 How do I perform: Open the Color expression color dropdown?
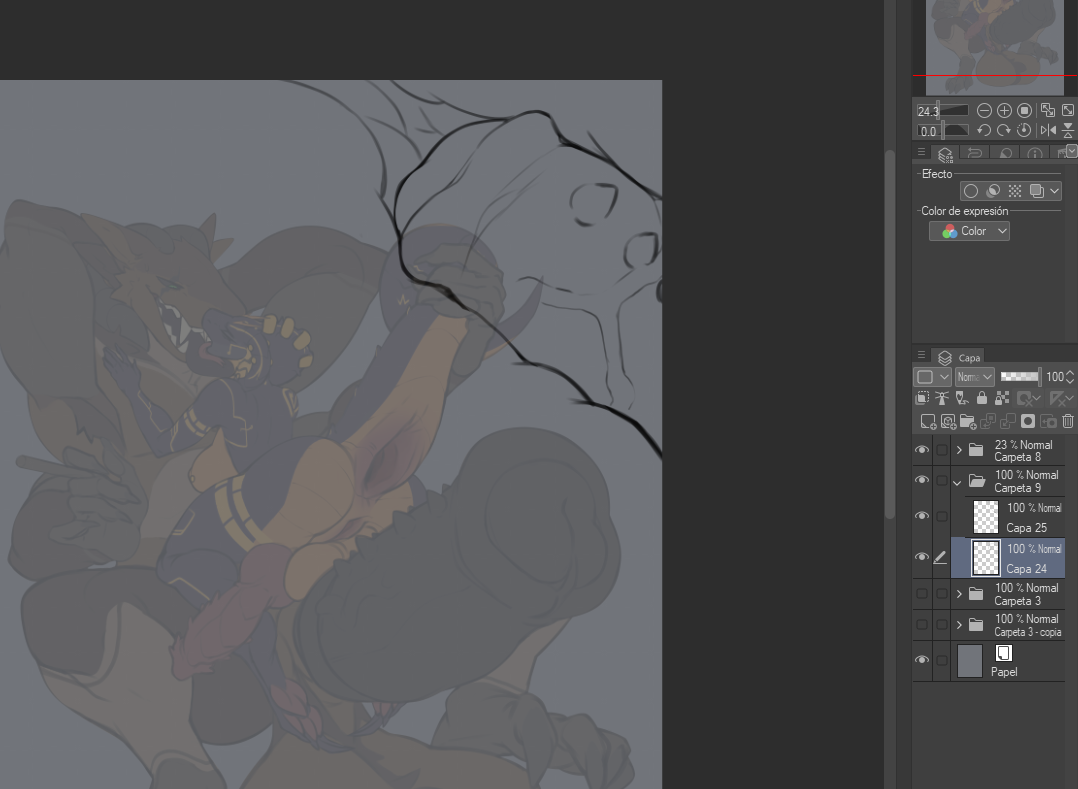pyautogui.click(x=969, y=231)
